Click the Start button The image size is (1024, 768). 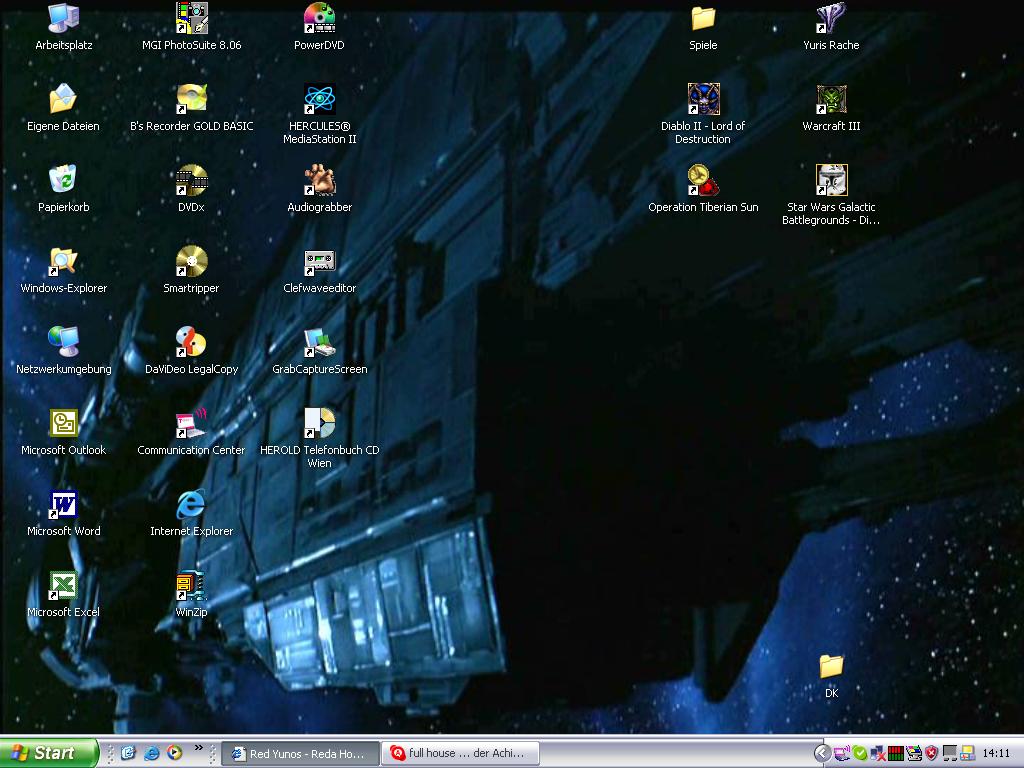click(48, 753)
